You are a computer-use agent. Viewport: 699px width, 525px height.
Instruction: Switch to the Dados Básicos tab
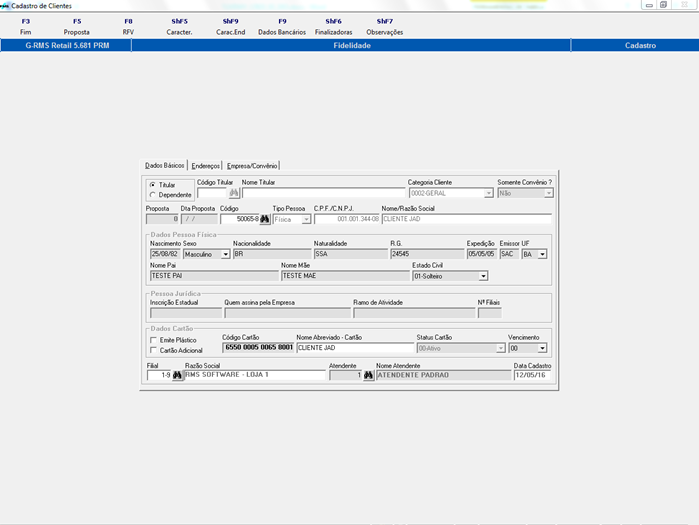coord(164,165)
